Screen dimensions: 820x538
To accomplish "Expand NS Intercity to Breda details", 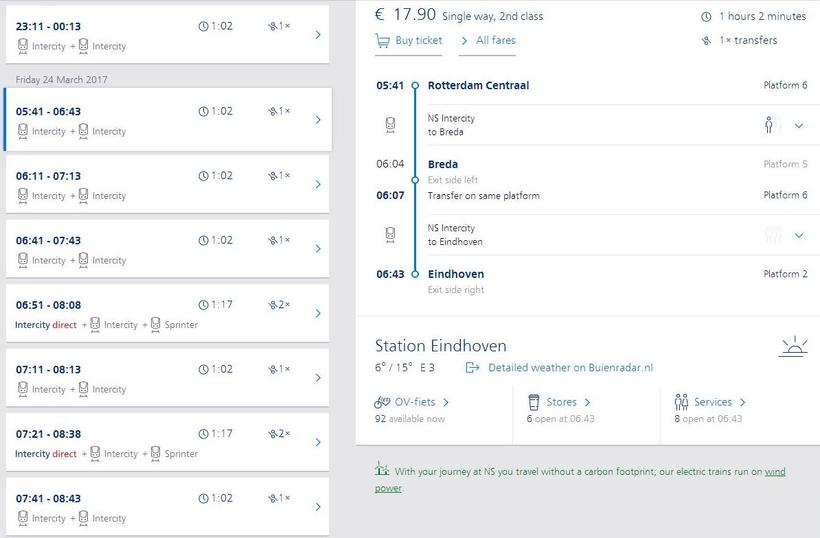I will (x=799, y=125).
